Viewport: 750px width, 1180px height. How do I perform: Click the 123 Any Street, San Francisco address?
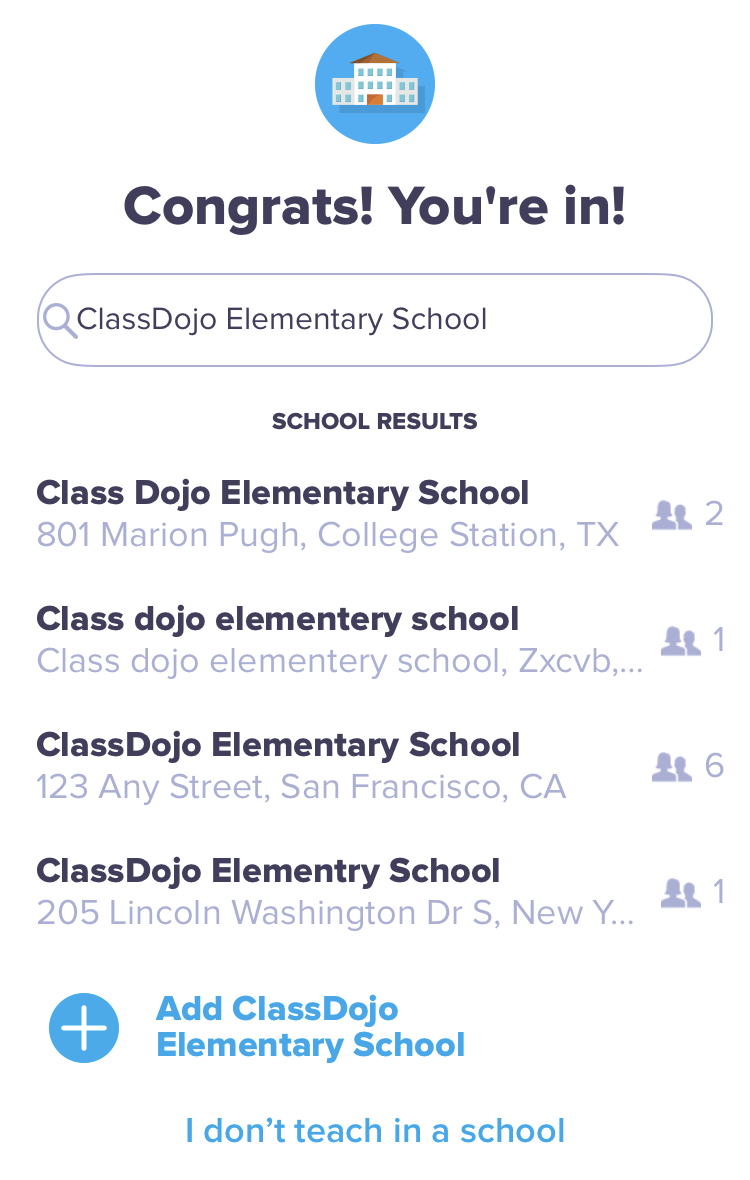pos(301,787)
